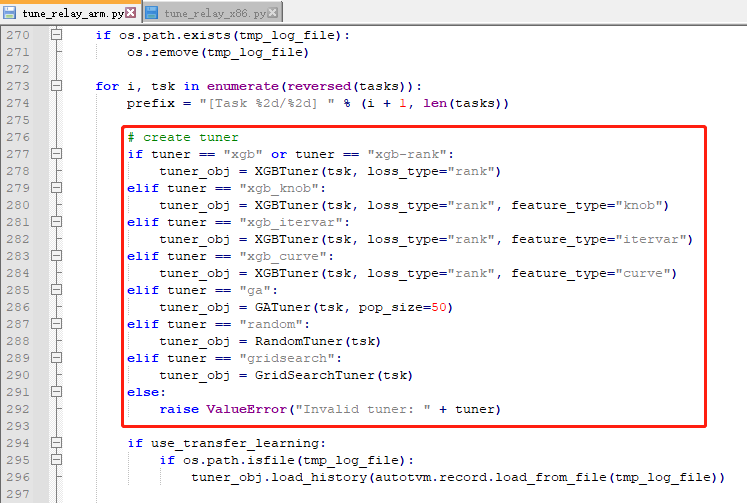Collapse the if block fold at line 277

56,154
